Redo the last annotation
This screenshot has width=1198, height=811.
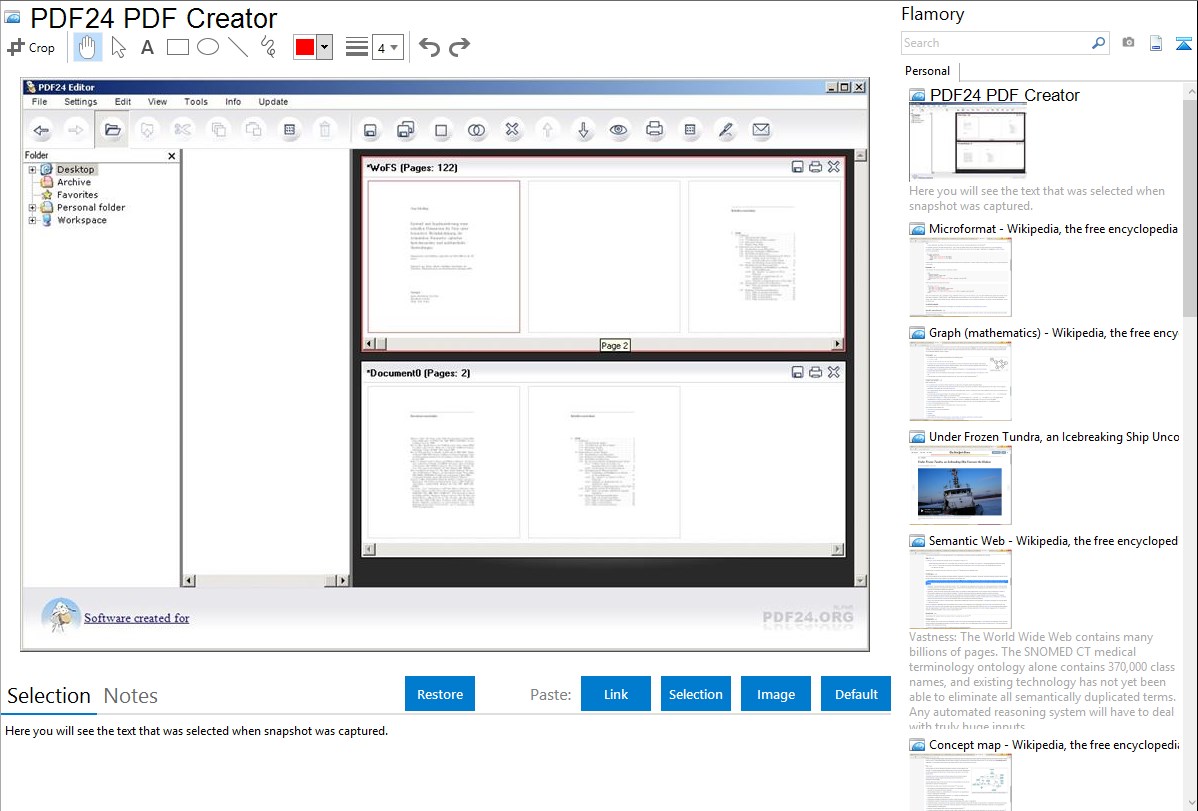tap(459, 47)
